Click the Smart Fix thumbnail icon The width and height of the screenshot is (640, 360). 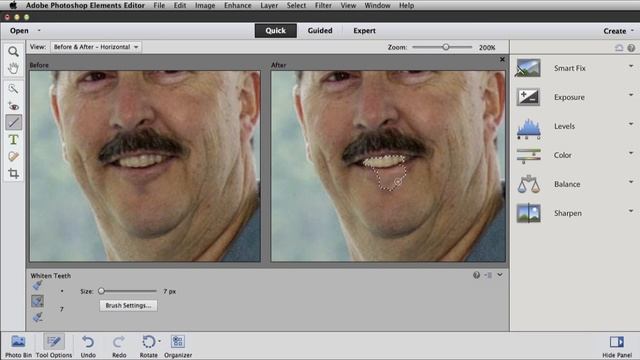[x=529, y=68]
